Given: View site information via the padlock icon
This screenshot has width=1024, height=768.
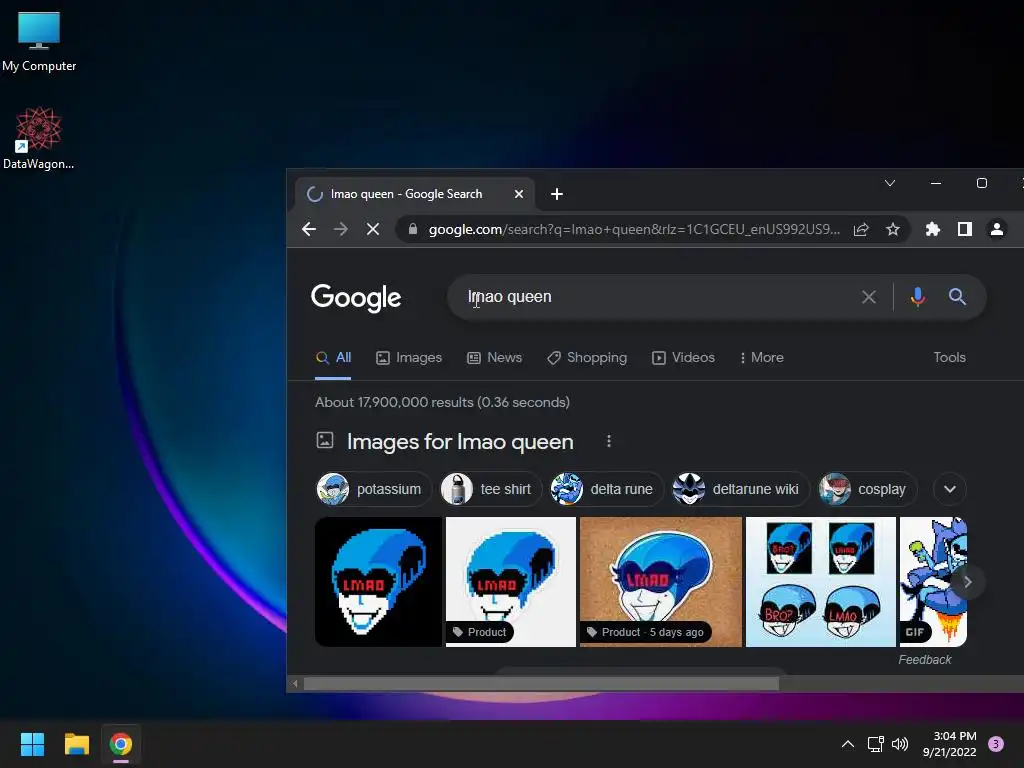Looking at the screenshot, I should pyautogui.click(x=413, y=229).
